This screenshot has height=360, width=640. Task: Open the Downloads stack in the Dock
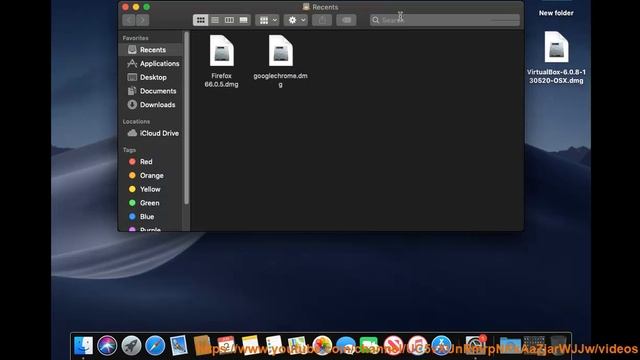point(509,345)
